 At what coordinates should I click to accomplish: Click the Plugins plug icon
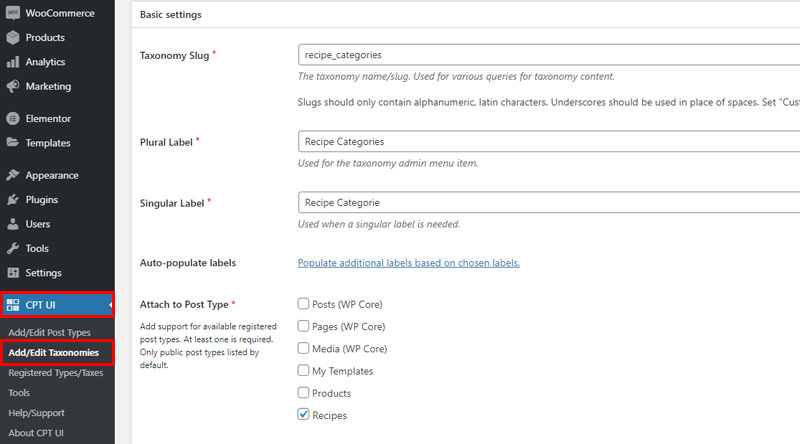[13, 200]
